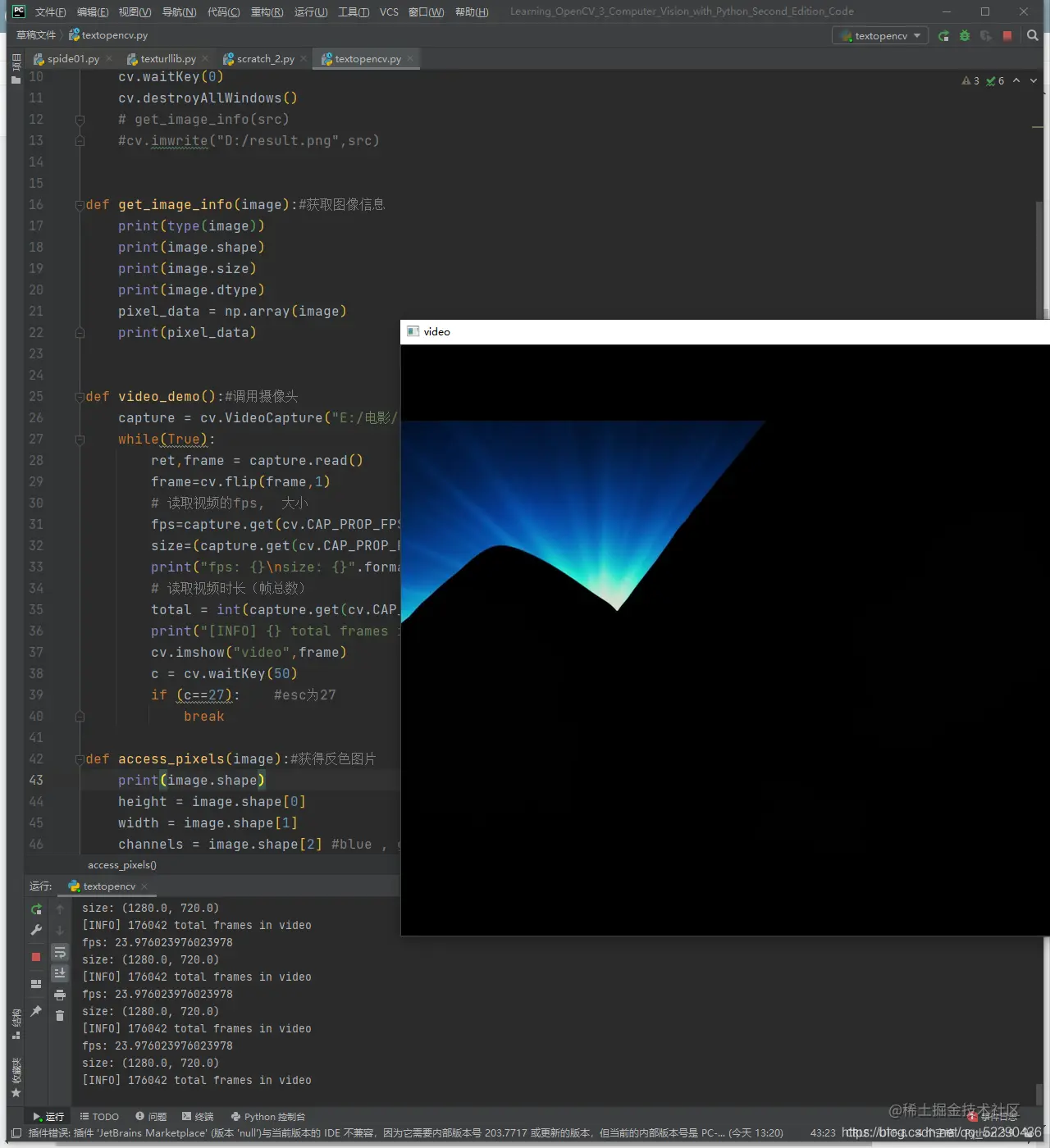The width and height of the screenshot is (1050, 1148).
Task: Go to previous highlighted error arrow
Action: [1016, 80]
